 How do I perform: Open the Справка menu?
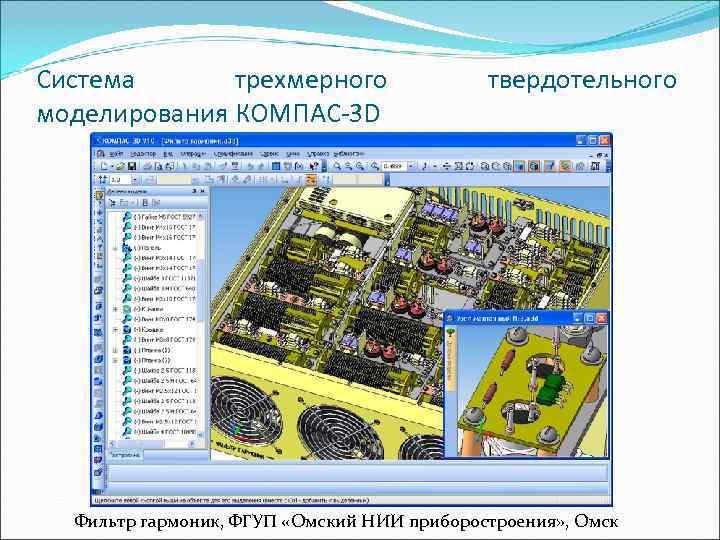(318, 154)
